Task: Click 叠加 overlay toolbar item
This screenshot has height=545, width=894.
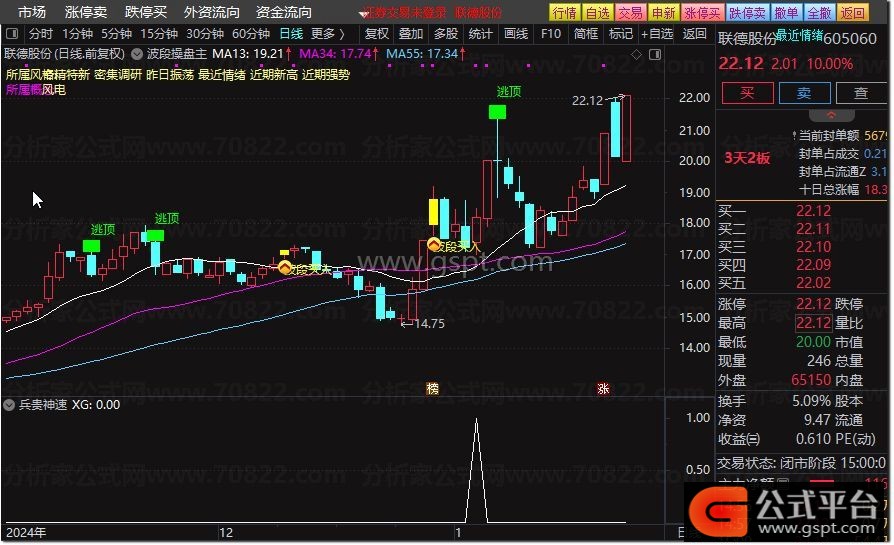Action: pyautogui.click(x=411, y=34)
